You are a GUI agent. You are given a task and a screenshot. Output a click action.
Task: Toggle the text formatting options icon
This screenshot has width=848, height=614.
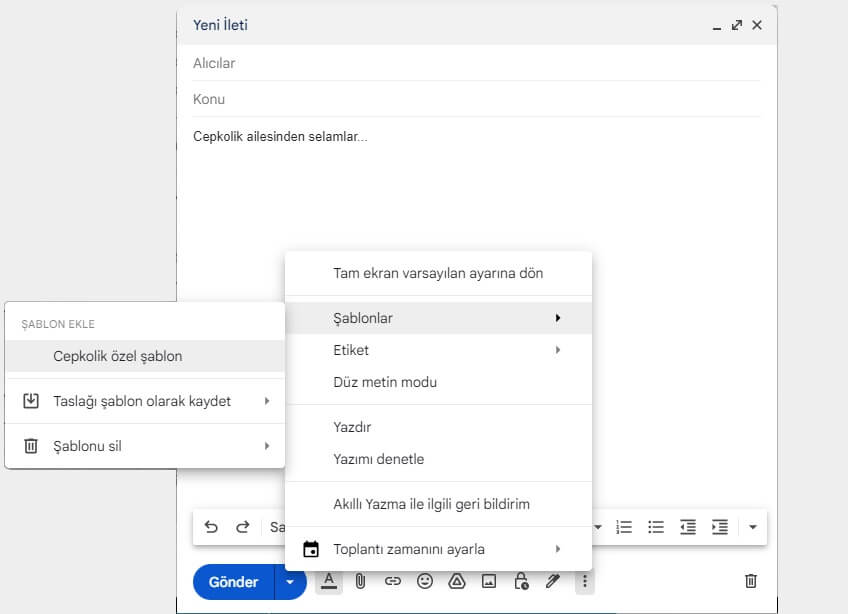pyautogui.click(x=328, y=581)
